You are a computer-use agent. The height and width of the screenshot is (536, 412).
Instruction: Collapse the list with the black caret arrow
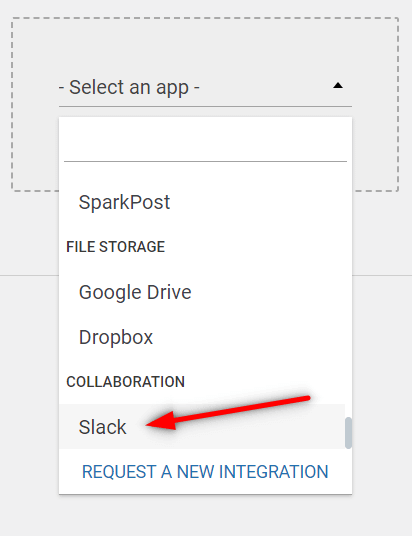(338, 85)
